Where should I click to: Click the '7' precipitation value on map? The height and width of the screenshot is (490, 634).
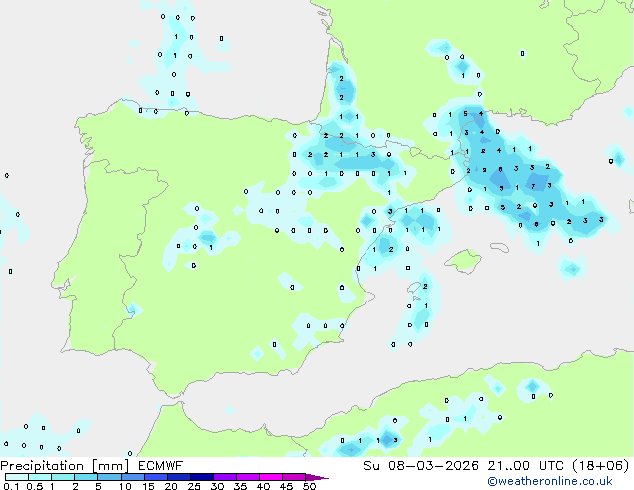coord(533,186)
